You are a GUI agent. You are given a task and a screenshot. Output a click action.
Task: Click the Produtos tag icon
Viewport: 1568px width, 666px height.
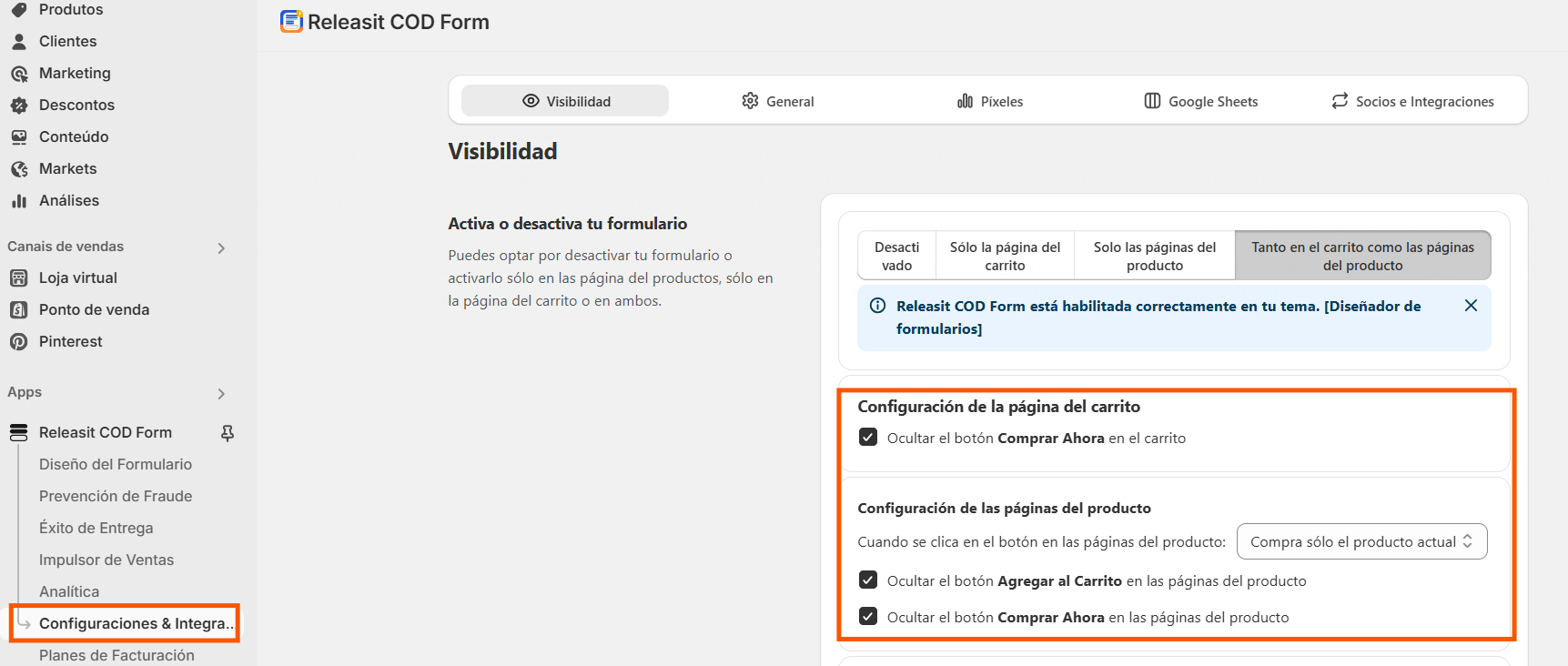coord(19,9)
